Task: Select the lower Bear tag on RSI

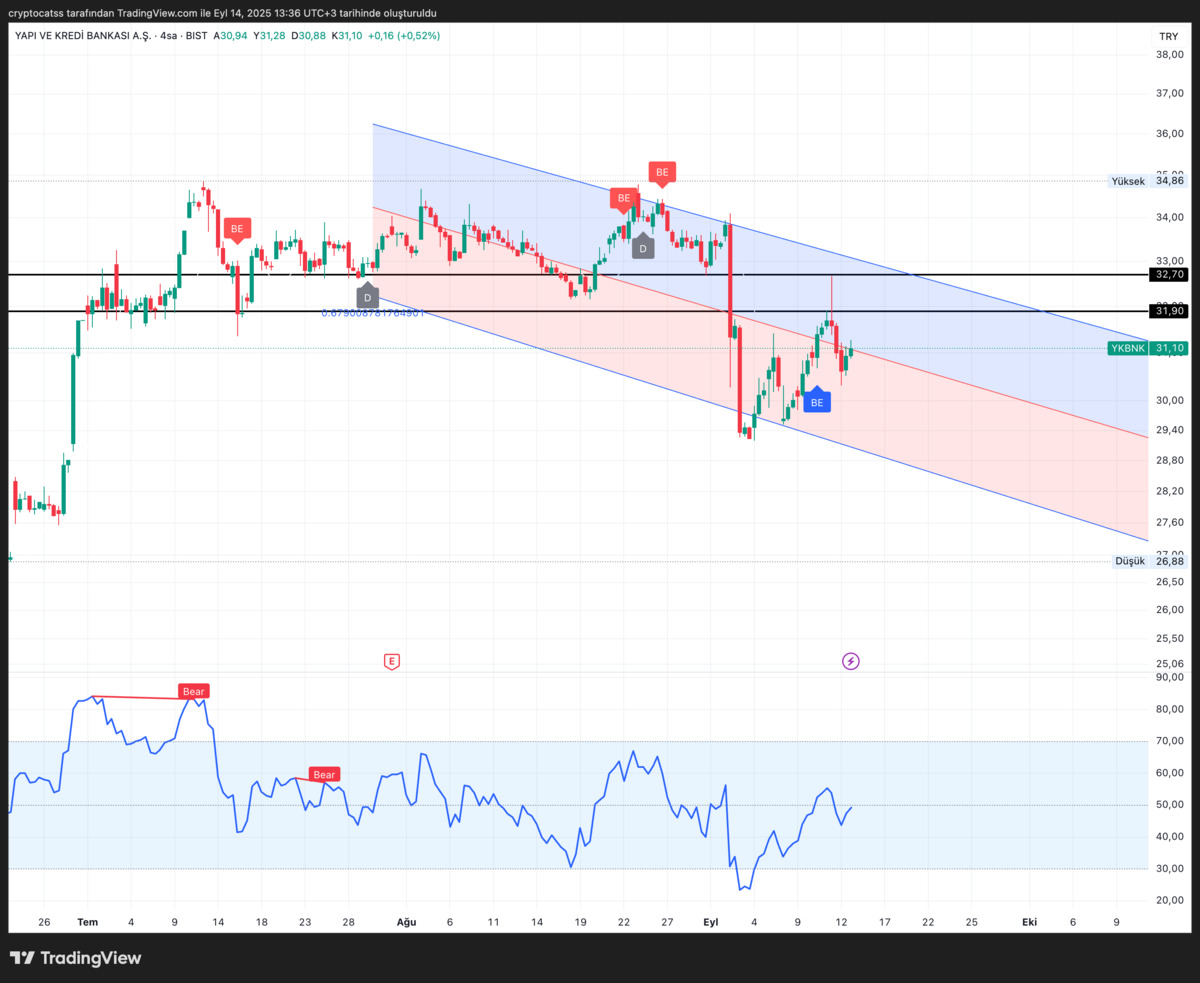Action: tap(324, 774)
